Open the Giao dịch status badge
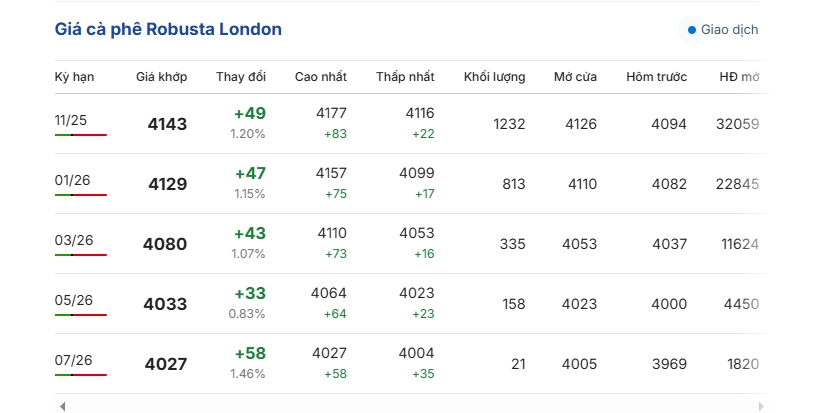This screenshot has height=413, width=815. click(x=724, y=30)
